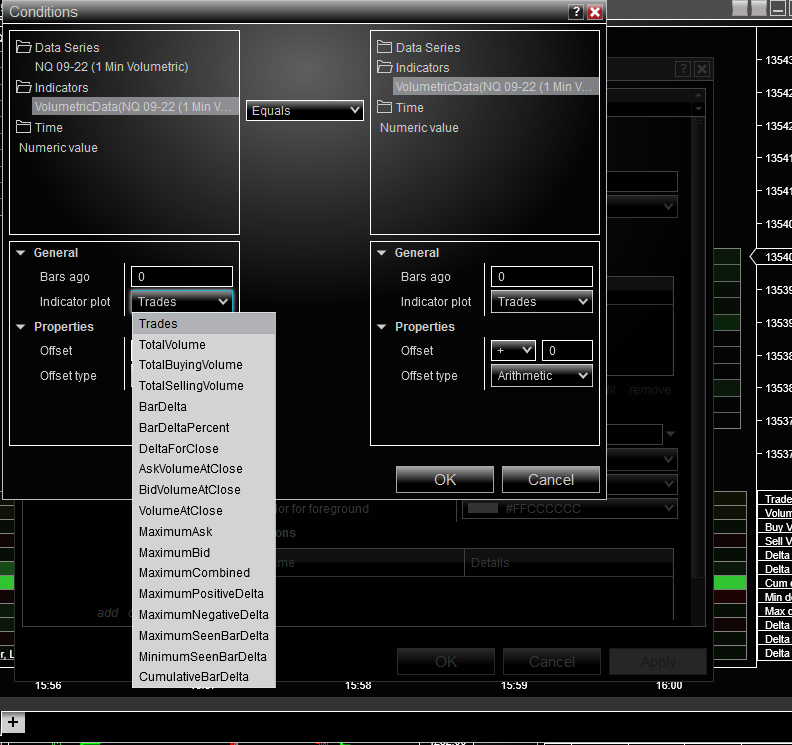Screen dimensions: 792x745
Task: Select VolumetricData indicator in right panel
Action: coord(495,86)
